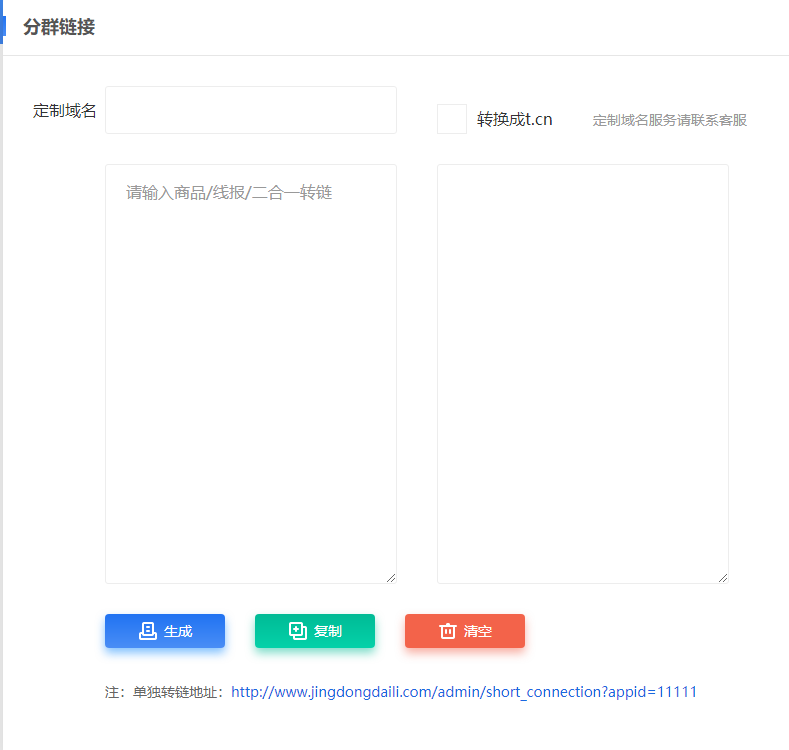789x750 pixels.
Task: Click the 定制域名服务请联系客服 hint text
Action: (670, 120)
